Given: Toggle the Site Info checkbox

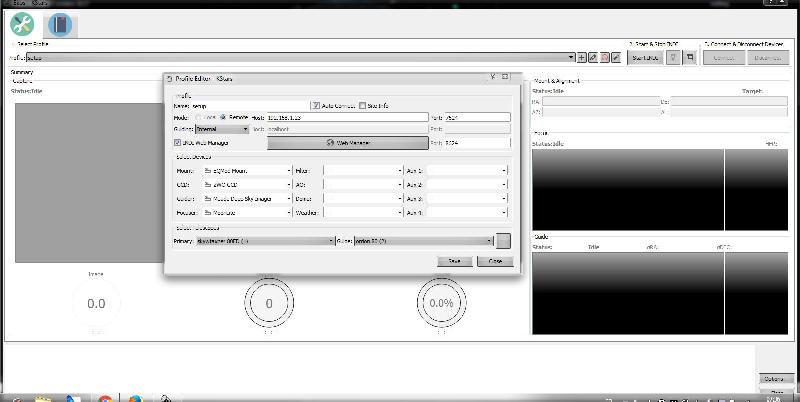Looking at the screenshot, I should click(362, 106).
